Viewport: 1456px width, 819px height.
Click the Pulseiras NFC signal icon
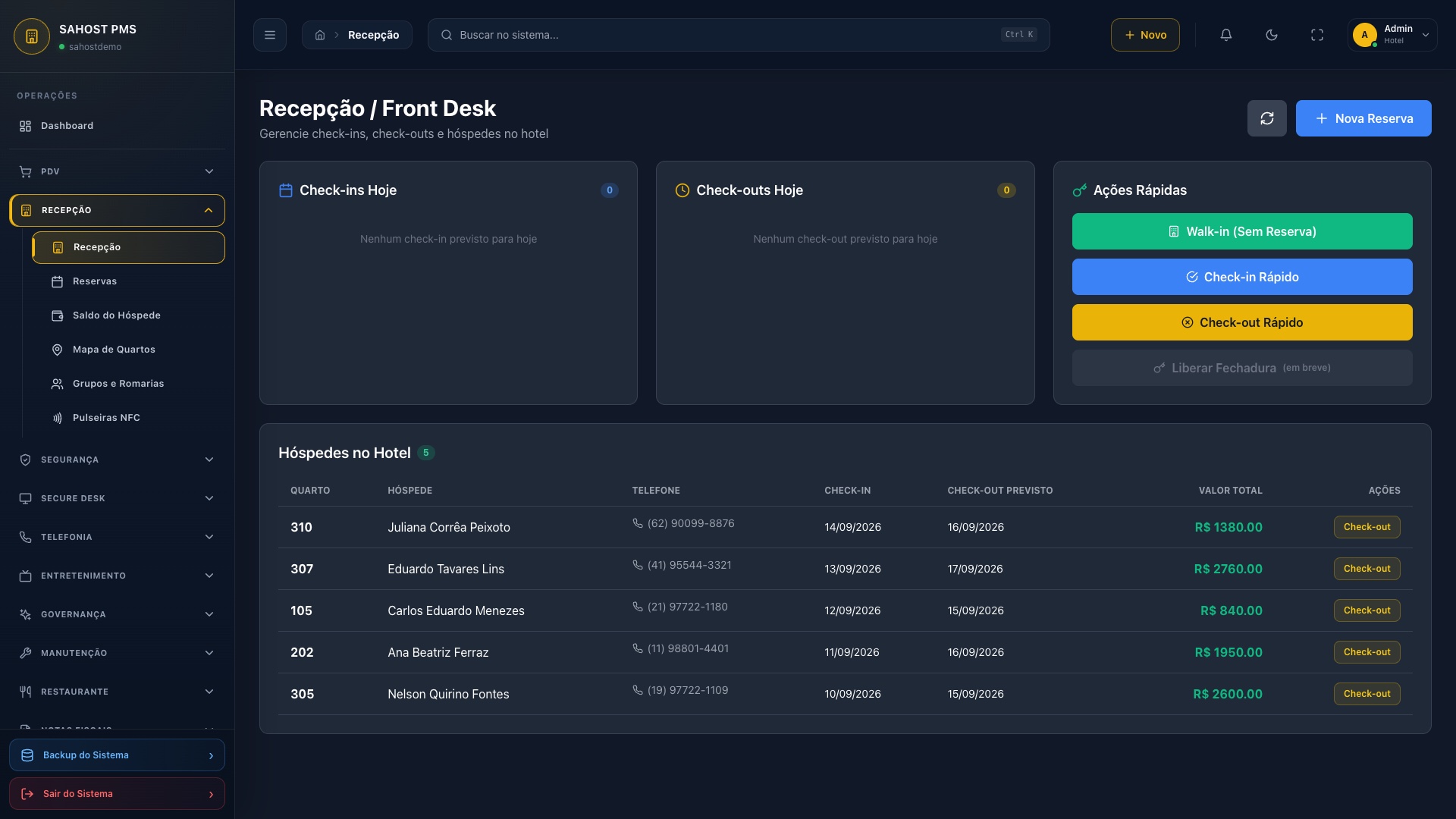coord(57,418)
